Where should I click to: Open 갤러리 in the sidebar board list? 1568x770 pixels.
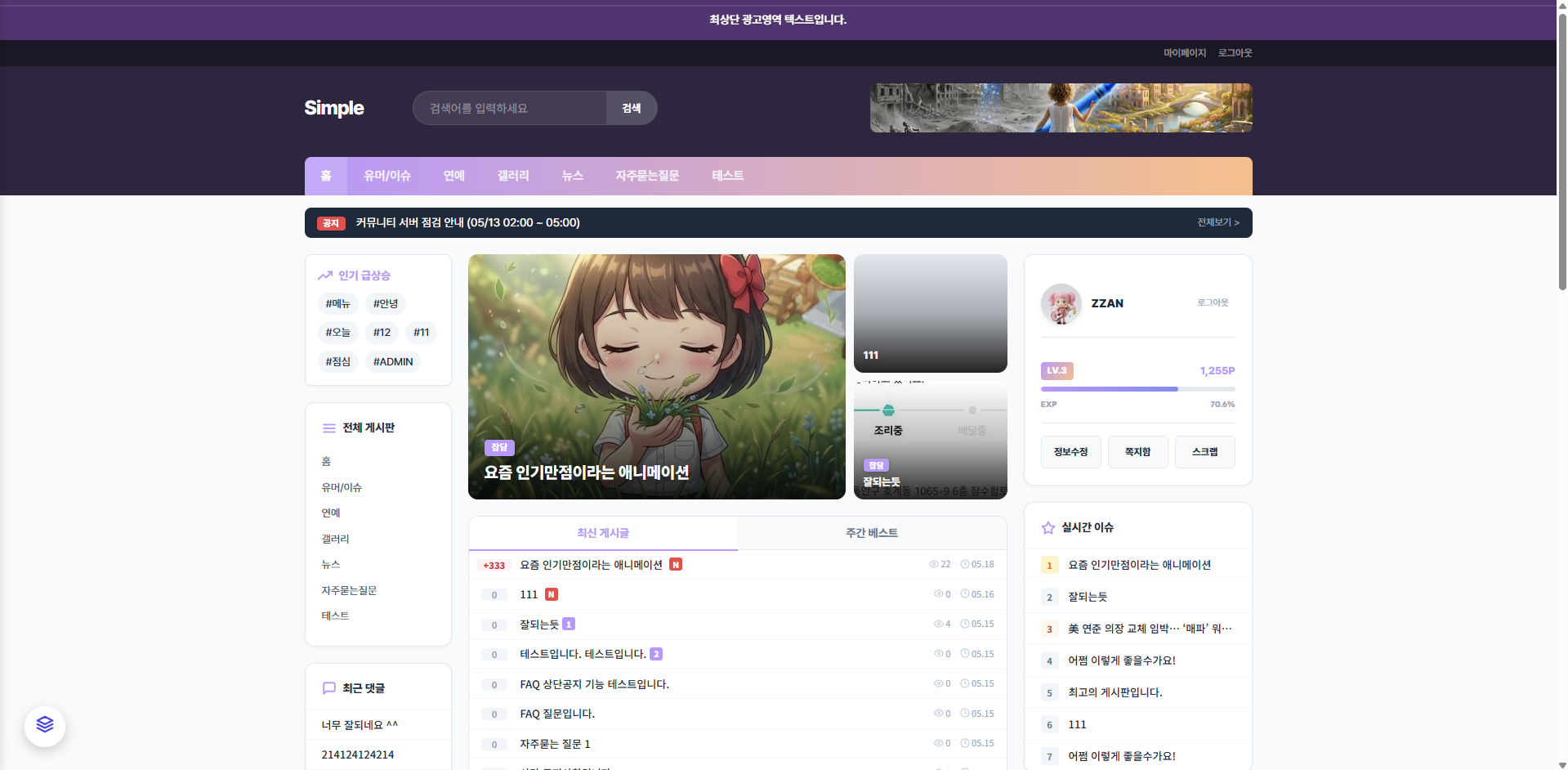(x=336, y=539)
